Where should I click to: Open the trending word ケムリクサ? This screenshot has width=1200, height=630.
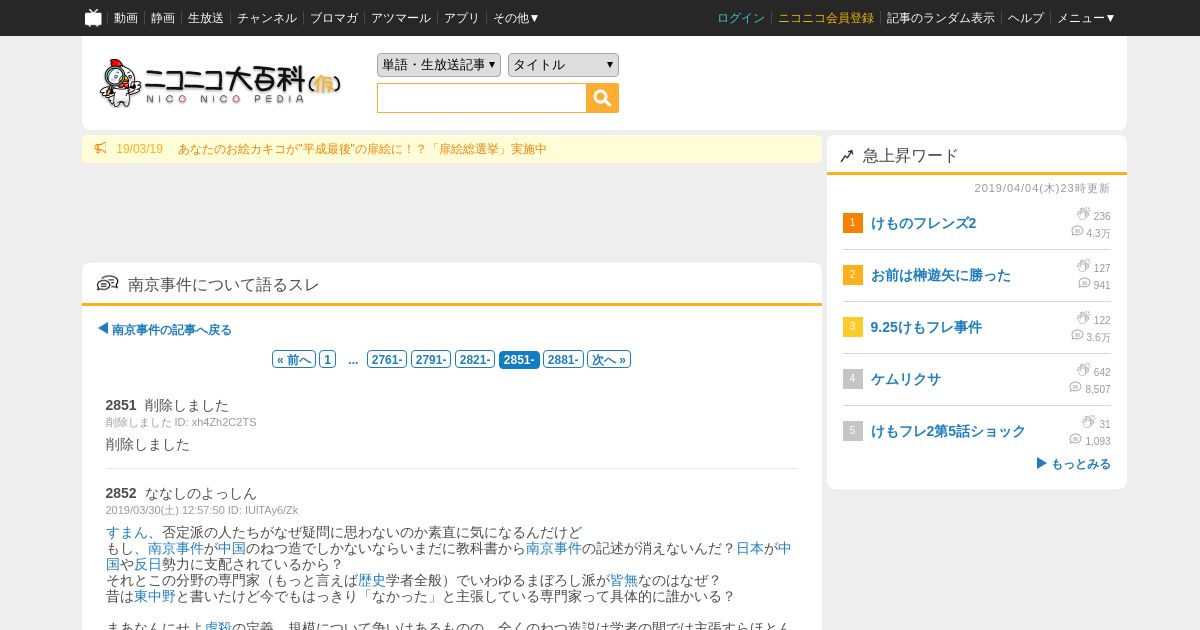906,379
